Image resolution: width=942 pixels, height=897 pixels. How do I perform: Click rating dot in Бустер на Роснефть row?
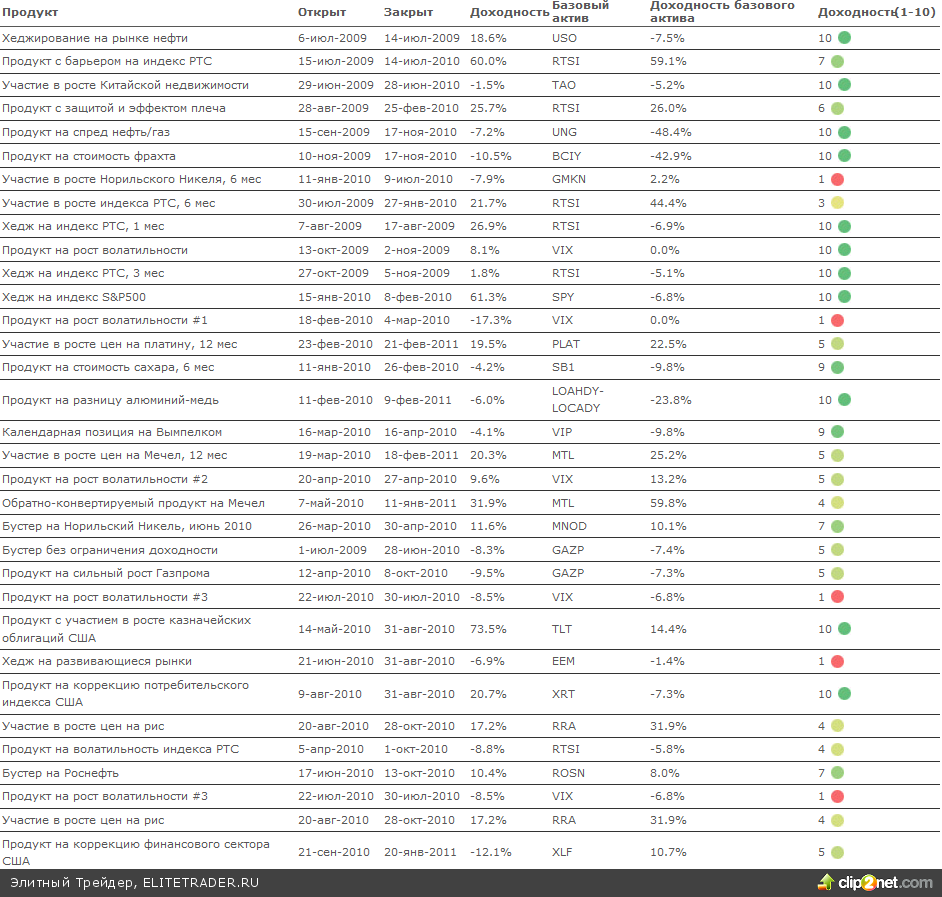[837, 773]
